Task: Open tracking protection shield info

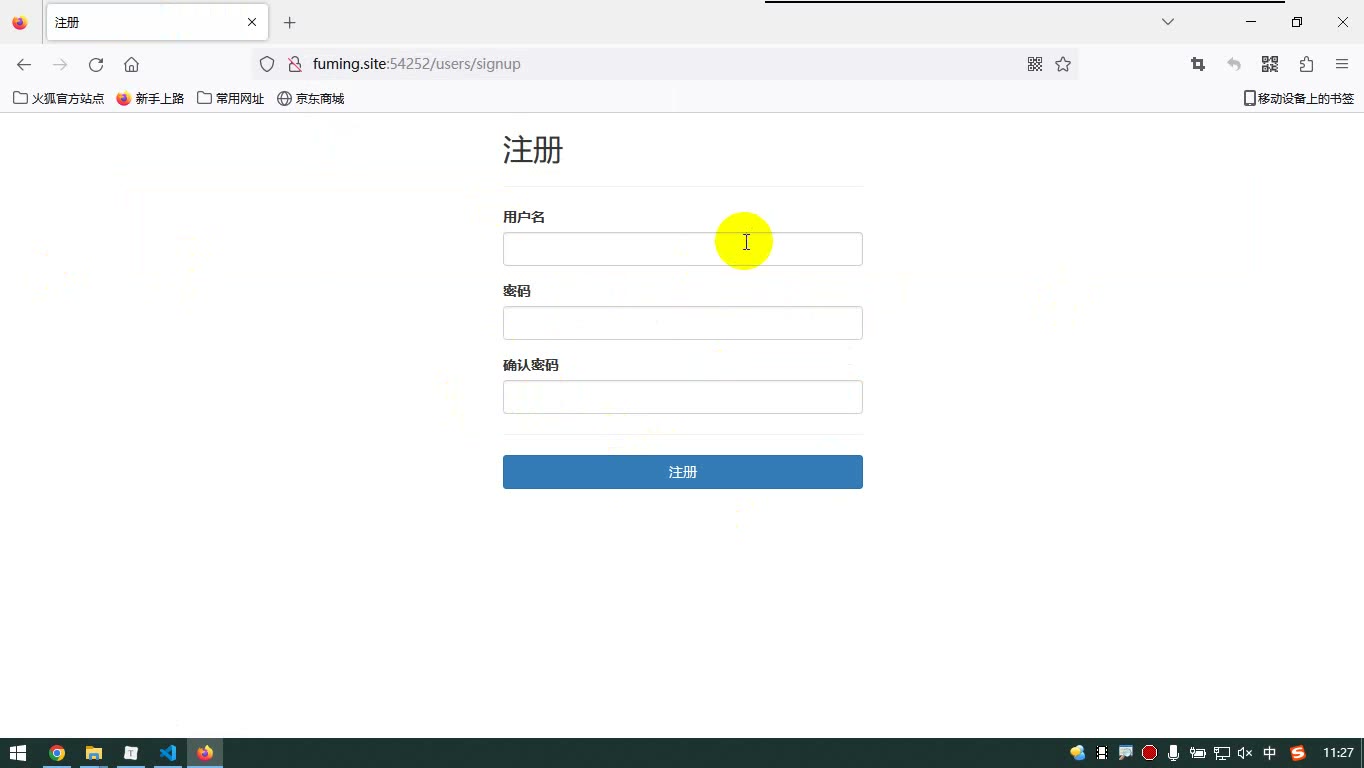Action: point(267,64)
